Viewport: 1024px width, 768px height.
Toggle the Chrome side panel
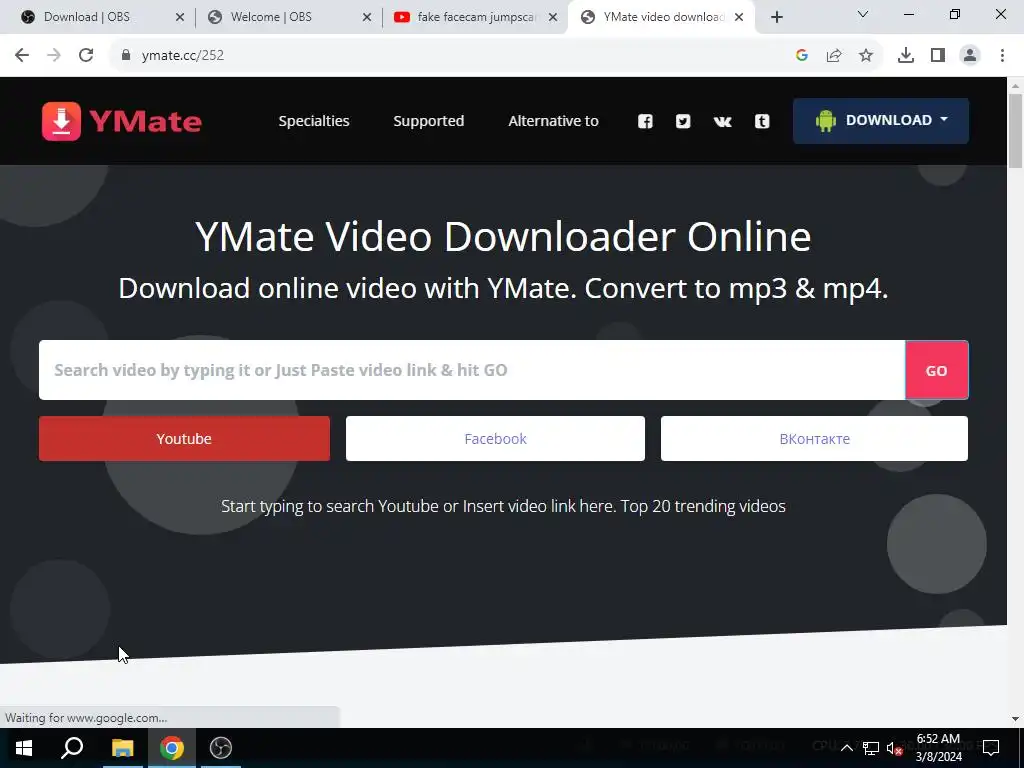(938, 56)
